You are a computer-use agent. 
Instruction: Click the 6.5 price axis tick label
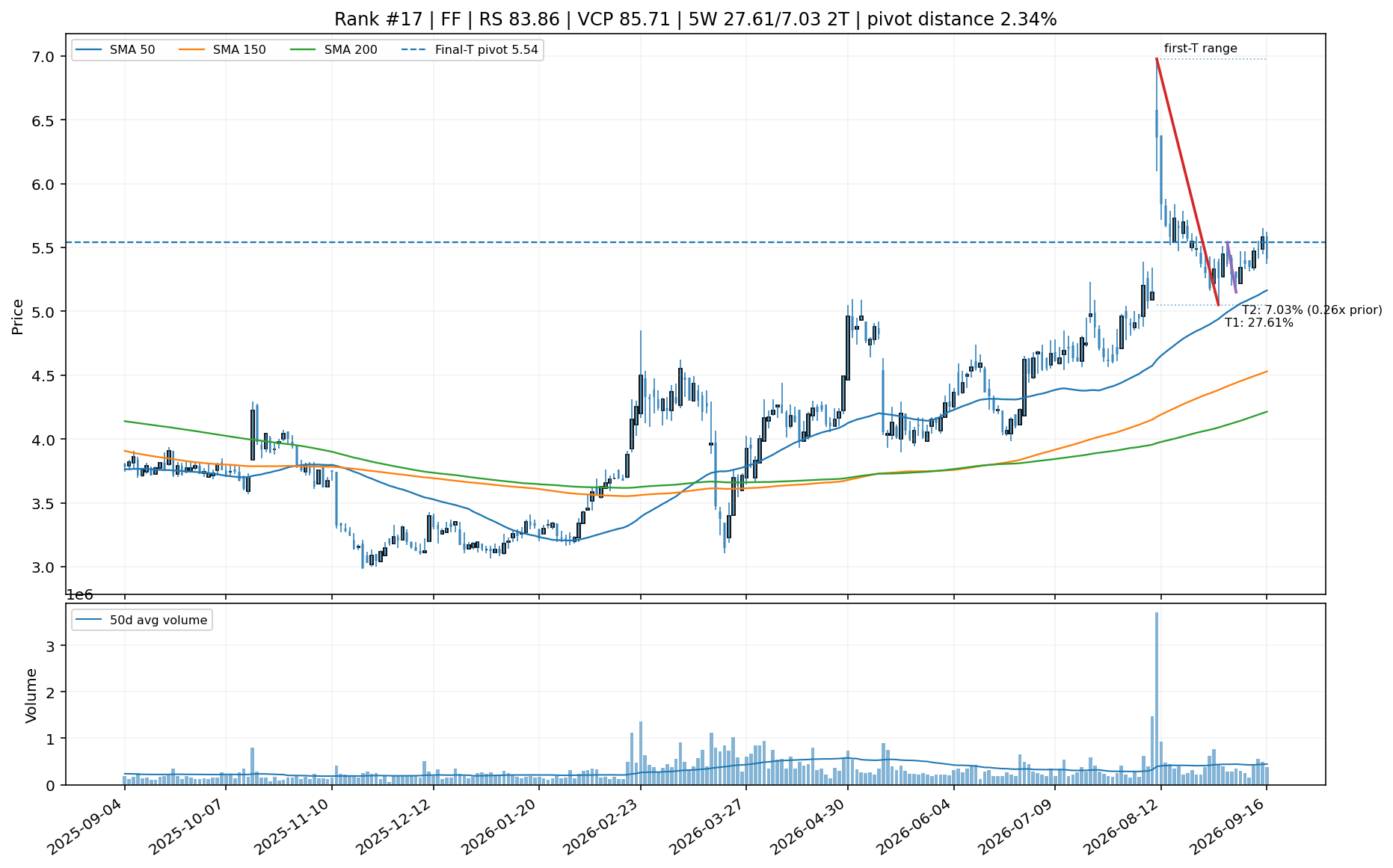tap(44, 120)
